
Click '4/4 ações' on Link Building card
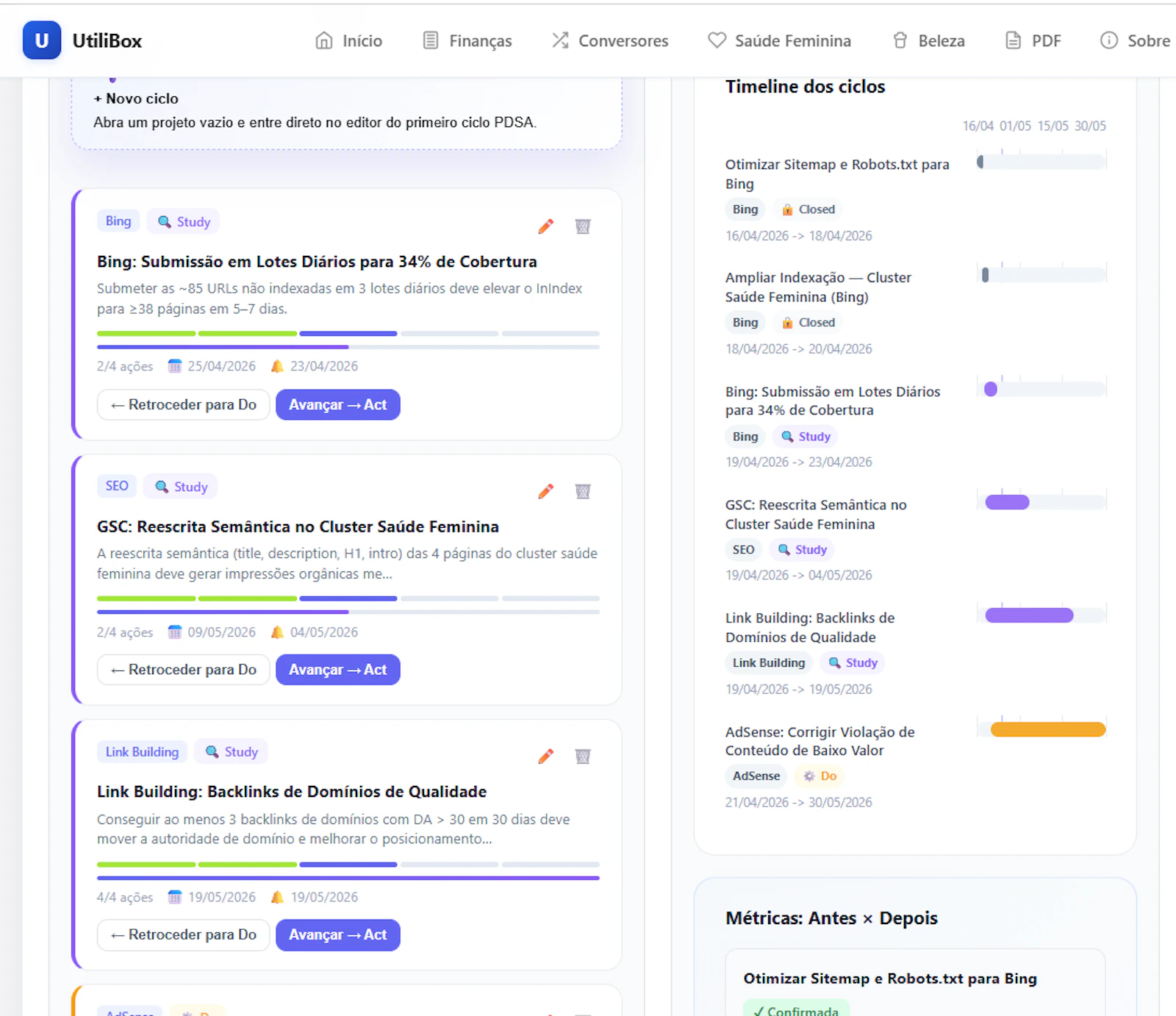(x=125, y=897)
